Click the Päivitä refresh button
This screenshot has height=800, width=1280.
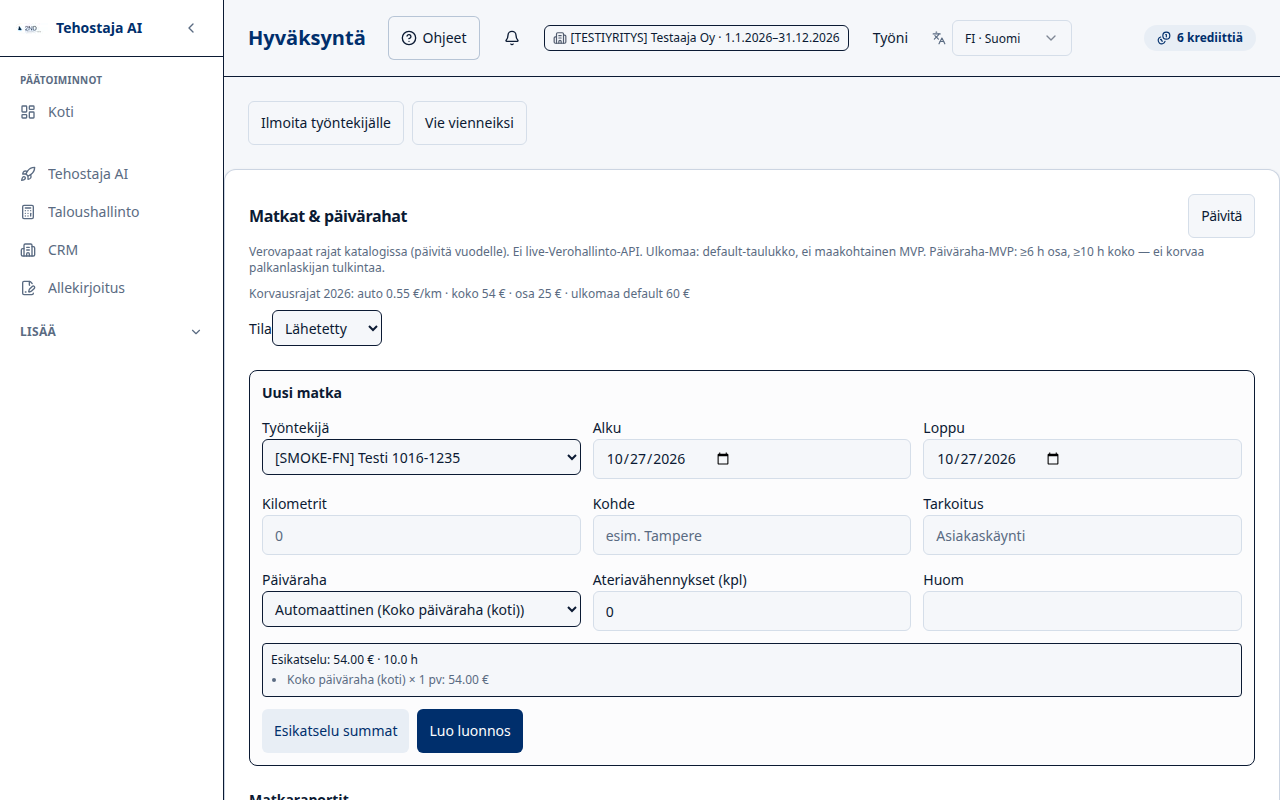1221,216
